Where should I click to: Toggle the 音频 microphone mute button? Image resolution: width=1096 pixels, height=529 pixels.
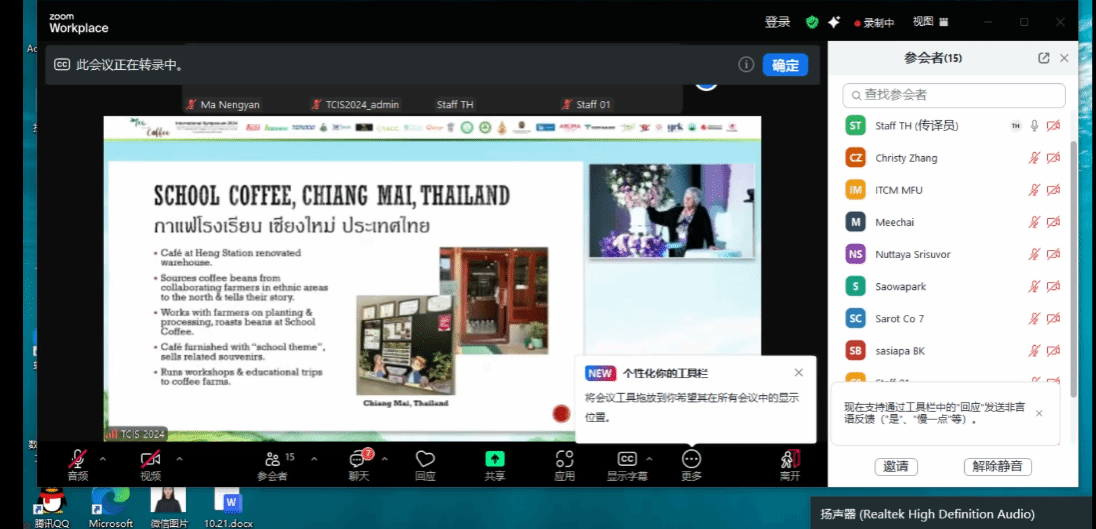77,459
